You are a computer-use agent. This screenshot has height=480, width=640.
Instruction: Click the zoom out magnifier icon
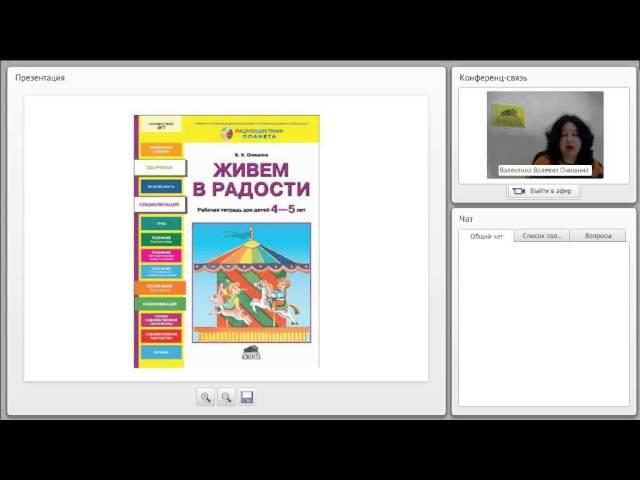pyautogui.click(x=226, y=397)
